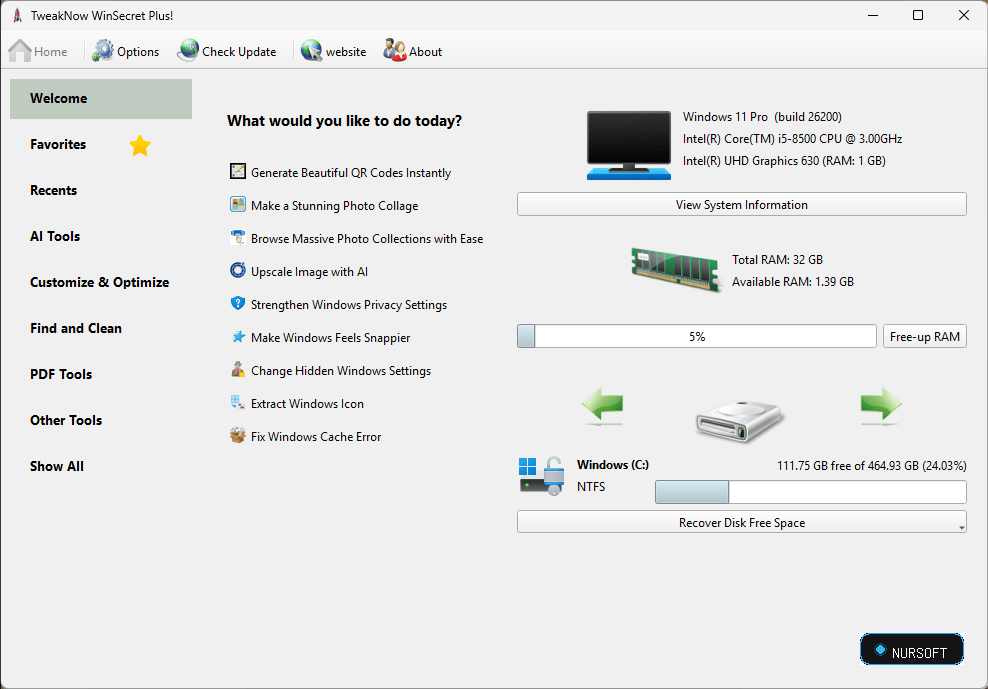Go to previous drive with left arrow
The image size is (988, 689).
coord(602,405)
